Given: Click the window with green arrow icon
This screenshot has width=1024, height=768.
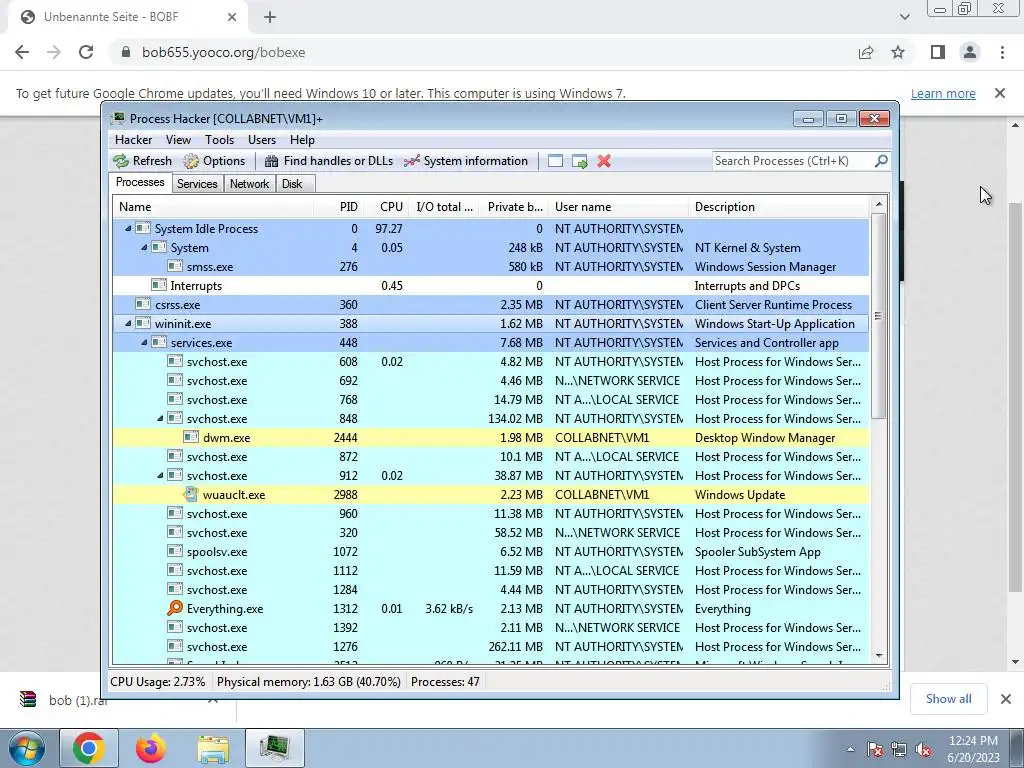Looking at the screenshot, I should 579,161.
